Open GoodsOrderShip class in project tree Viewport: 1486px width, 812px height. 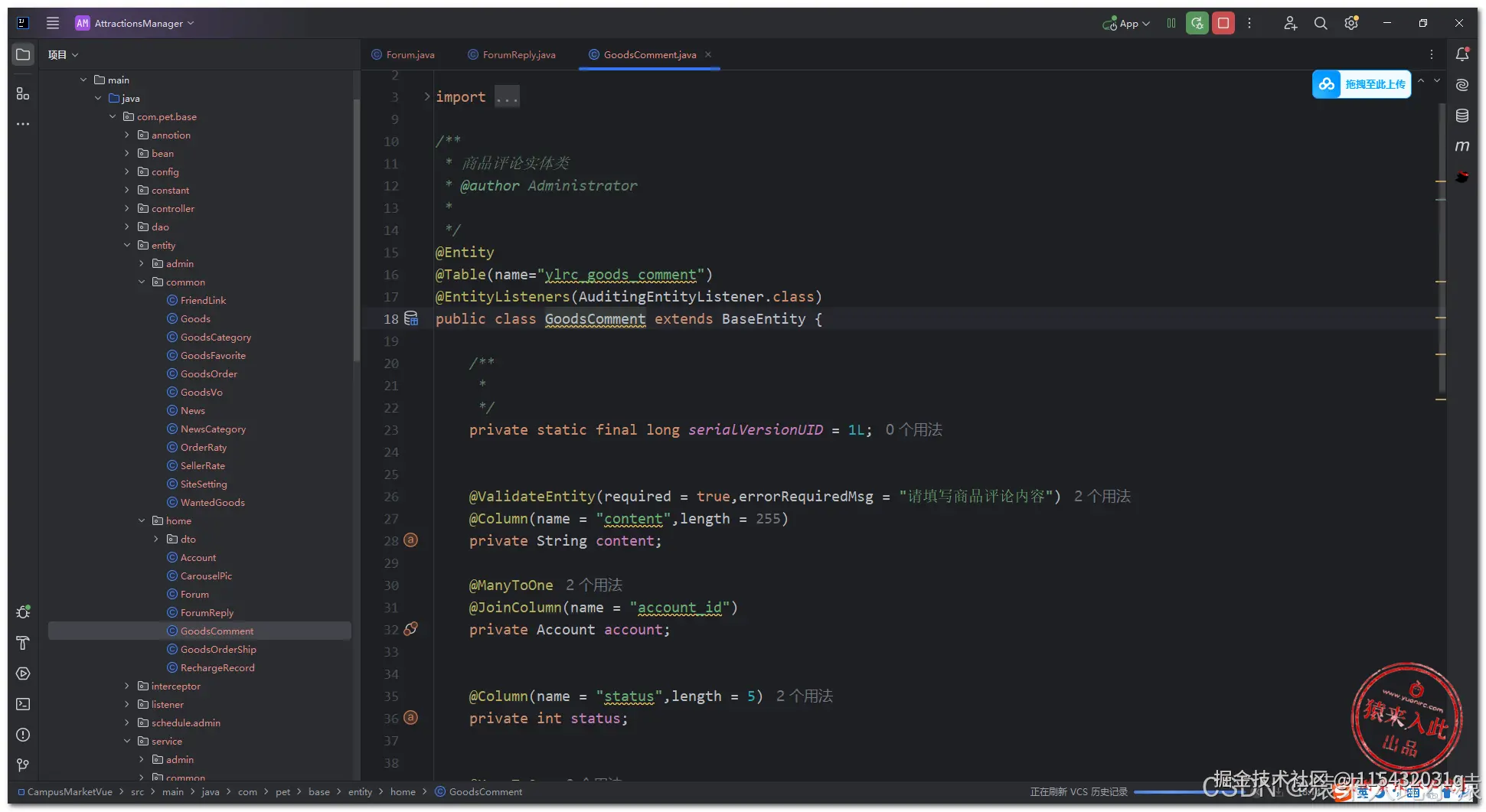pyautogui.click(x=218, y=650)
